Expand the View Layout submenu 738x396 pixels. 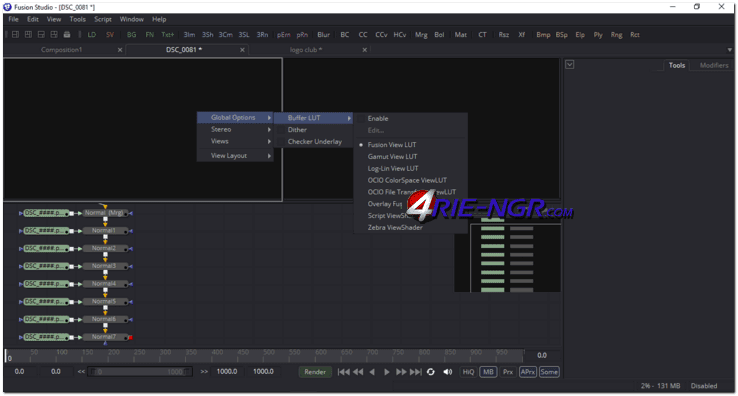(x=235, y=156)
